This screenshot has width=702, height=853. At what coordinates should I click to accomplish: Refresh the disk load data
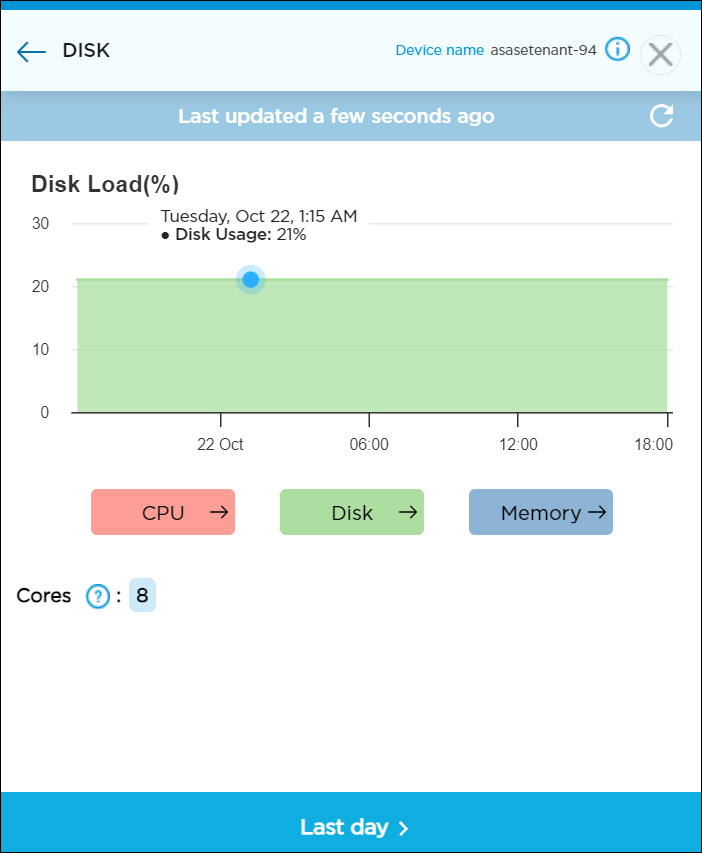point(661,116)
